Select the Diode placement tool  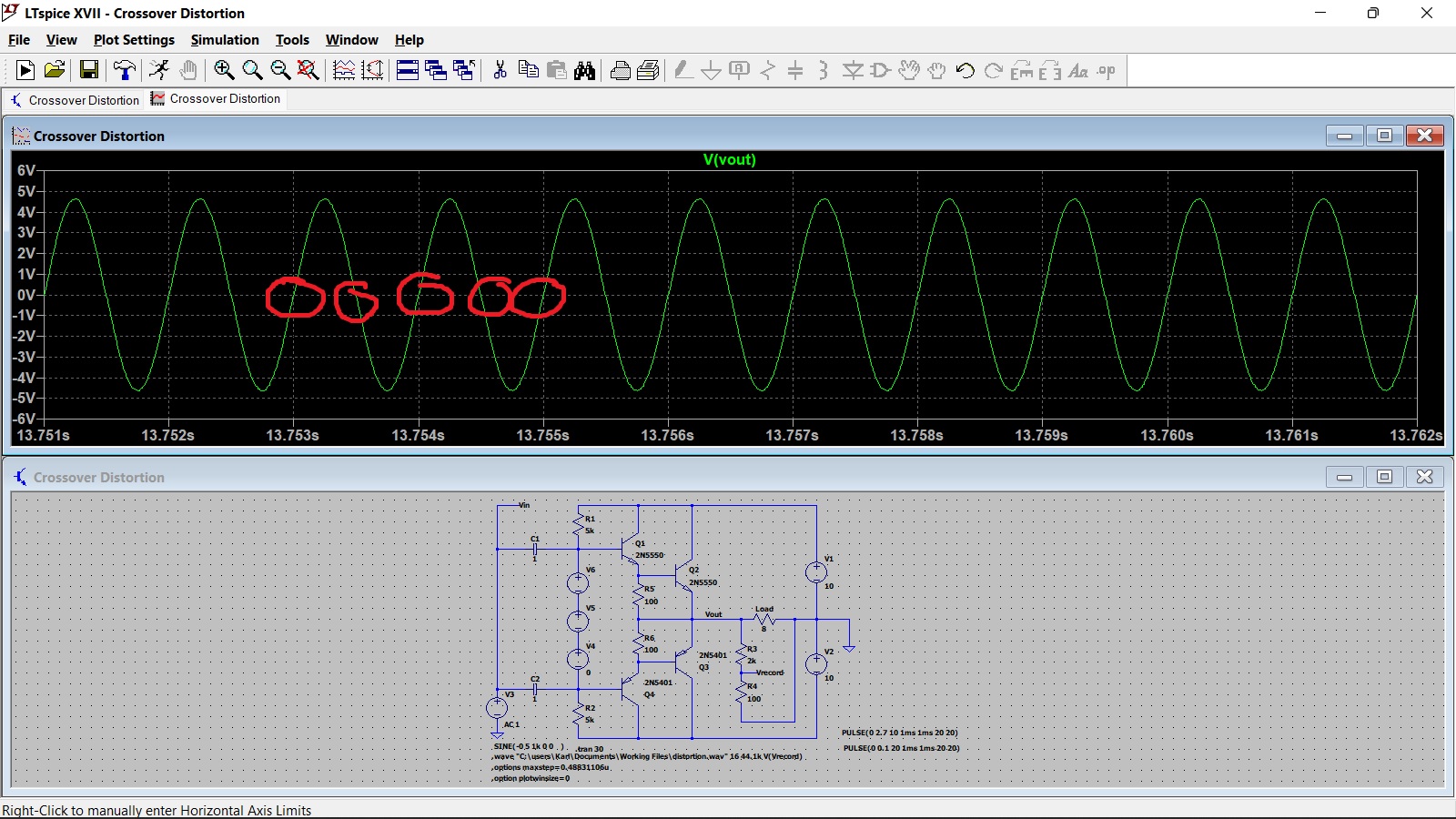(x=853, y=70)
